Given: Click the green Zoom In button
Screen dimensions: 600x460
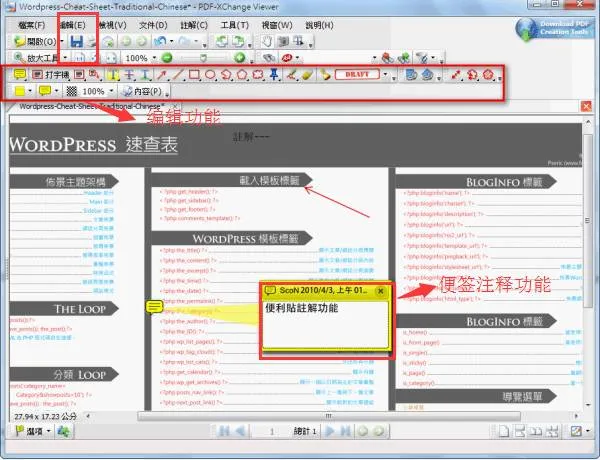Looking at the screenshot, I should 240,58.
